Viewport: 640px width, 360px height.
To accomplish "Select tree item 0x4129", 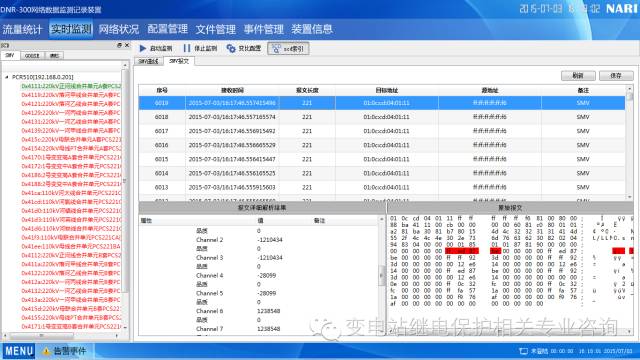I will tap(71, 113).
